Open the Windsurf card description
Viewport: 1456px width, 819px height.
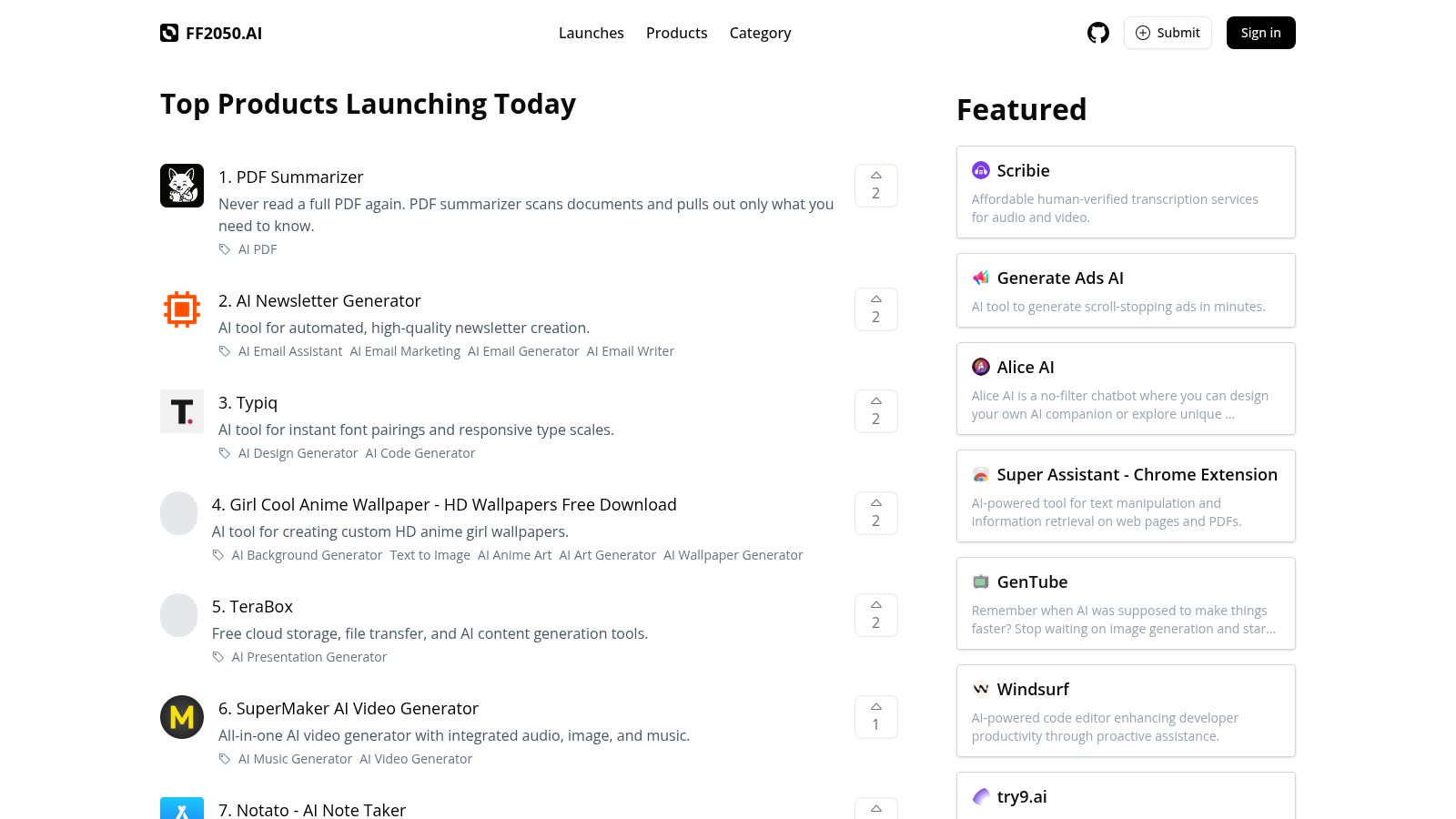coord(1105,727)
